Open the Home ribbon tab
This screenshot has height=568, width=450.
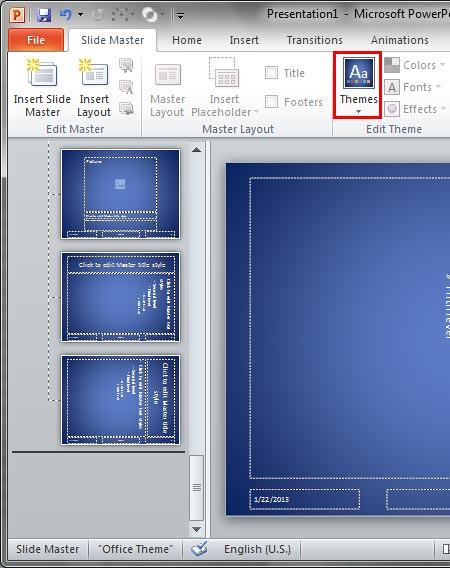click(x=187, y=40)
